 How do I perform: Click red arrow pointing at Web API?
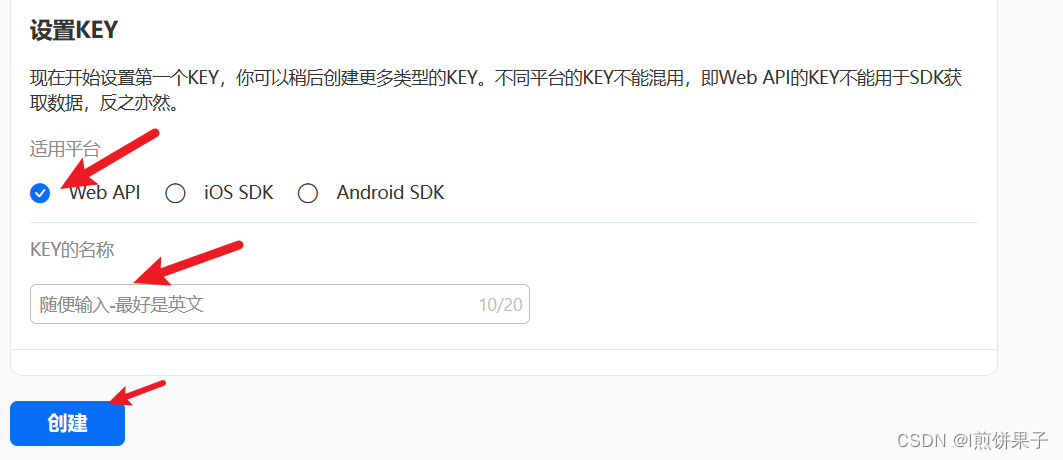pos(109,159)
